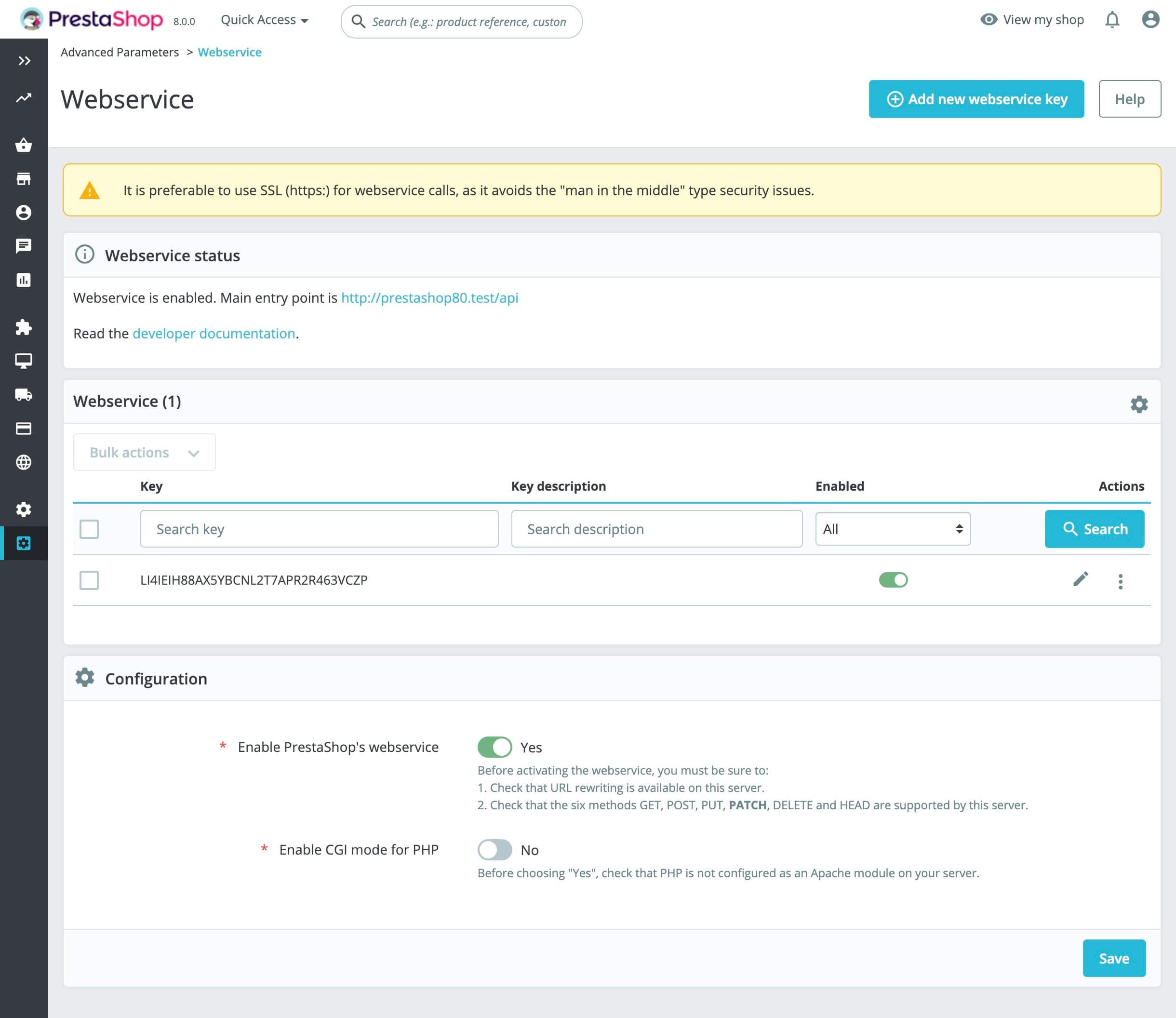
Task: Open Webservice list settings gear icon
Action: (x=1138, y=404)
